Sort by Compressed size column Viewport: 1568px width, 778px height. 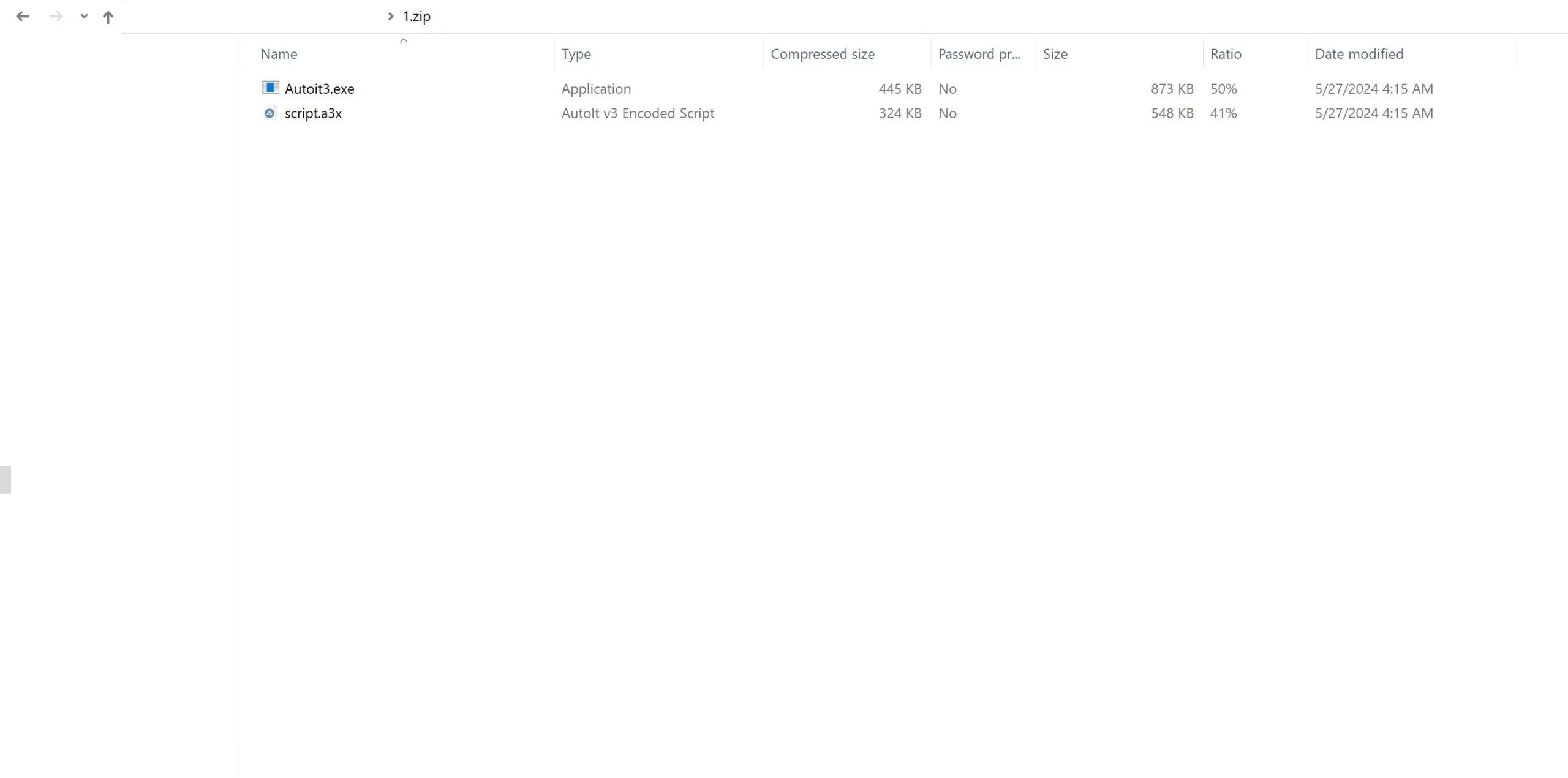(x=823, y=54)
